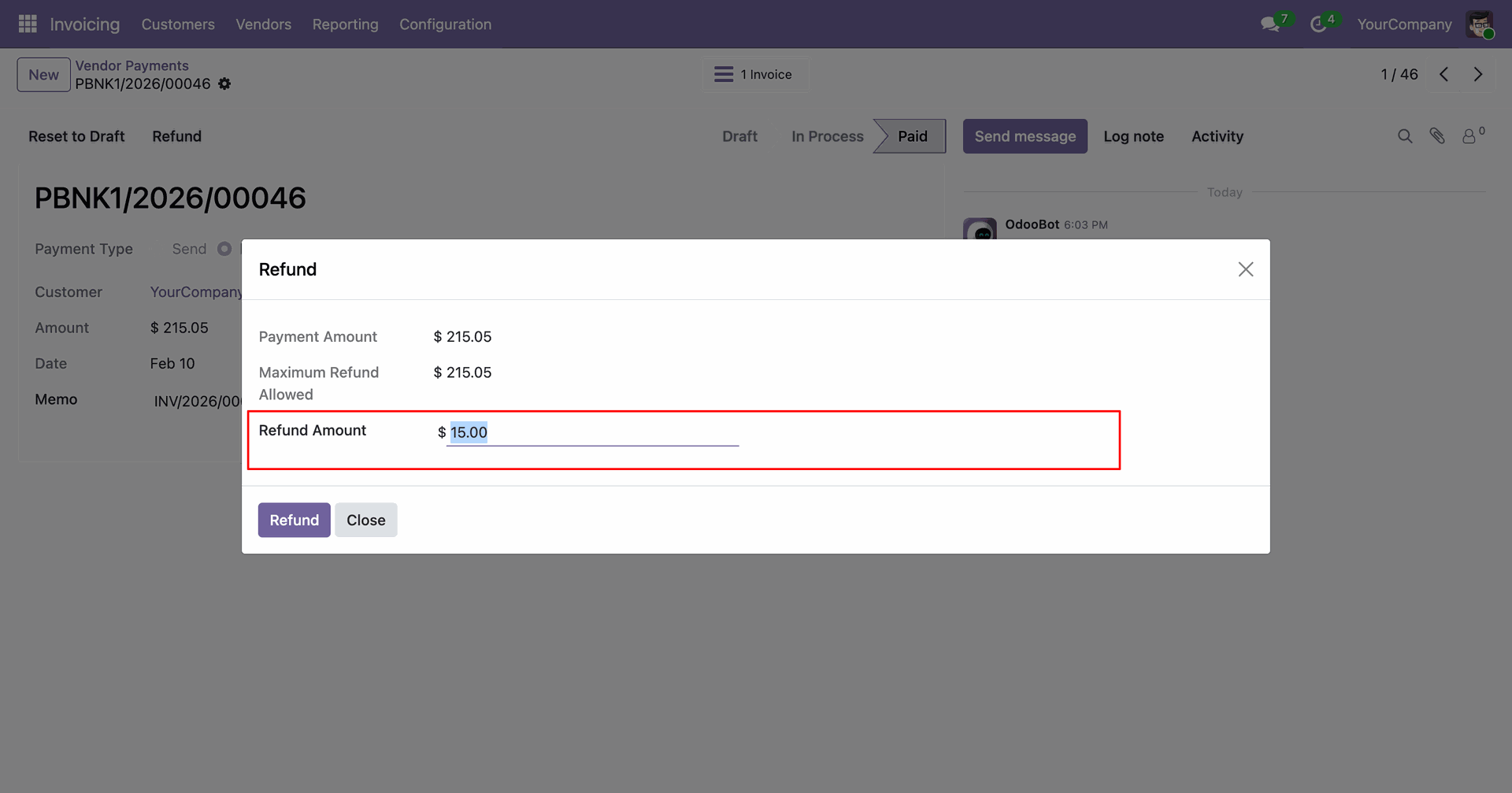Image resolution: width=1512 pixels, height=793 pixels.
Task: Confirm with the purple Refund button
Action: [294, 520]
